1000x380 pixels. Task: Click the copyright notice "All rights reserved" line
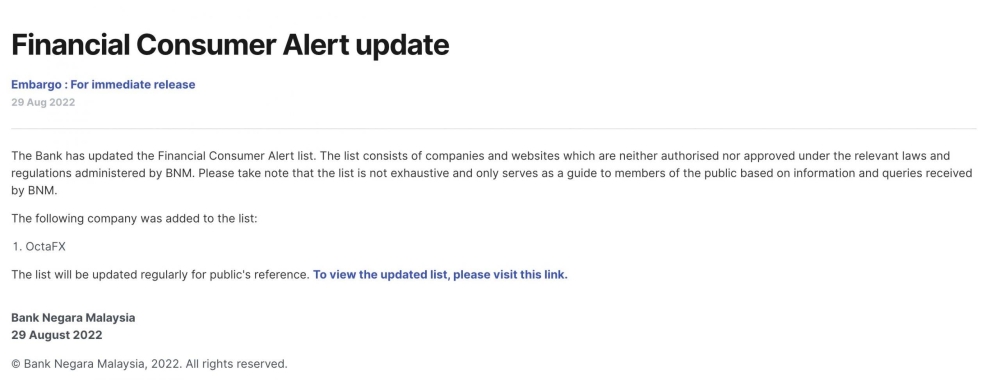coord(149,364)
